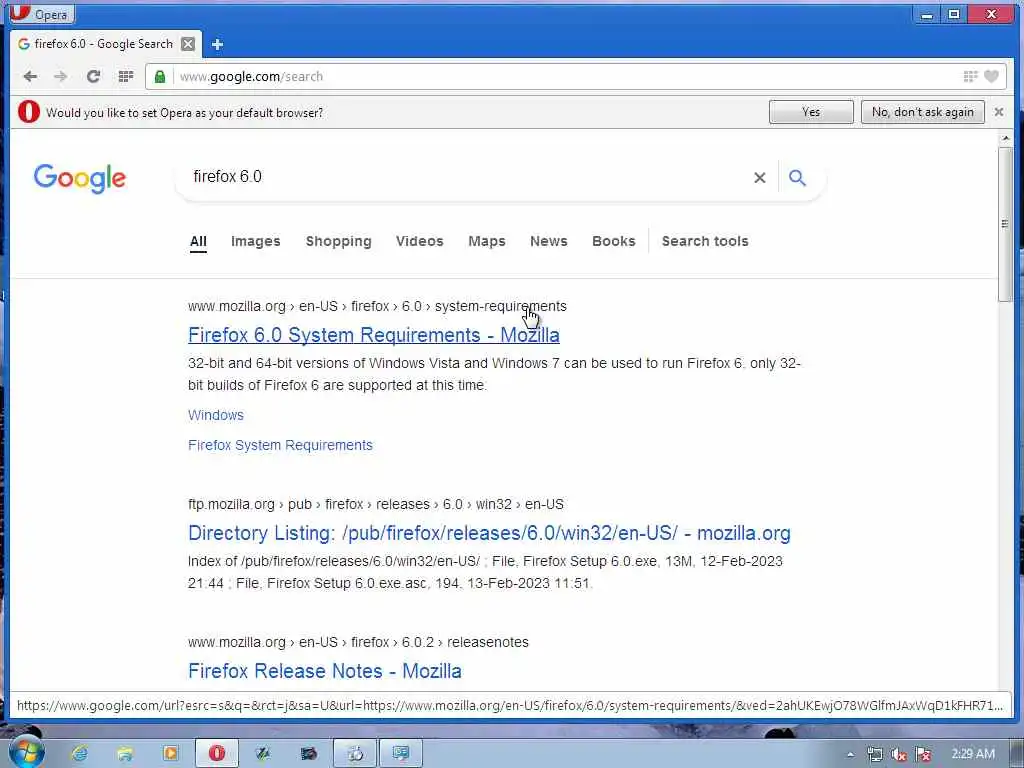1024x768 pixels.
Task: Switch to Shopping results
Action: tap(338, 242)
